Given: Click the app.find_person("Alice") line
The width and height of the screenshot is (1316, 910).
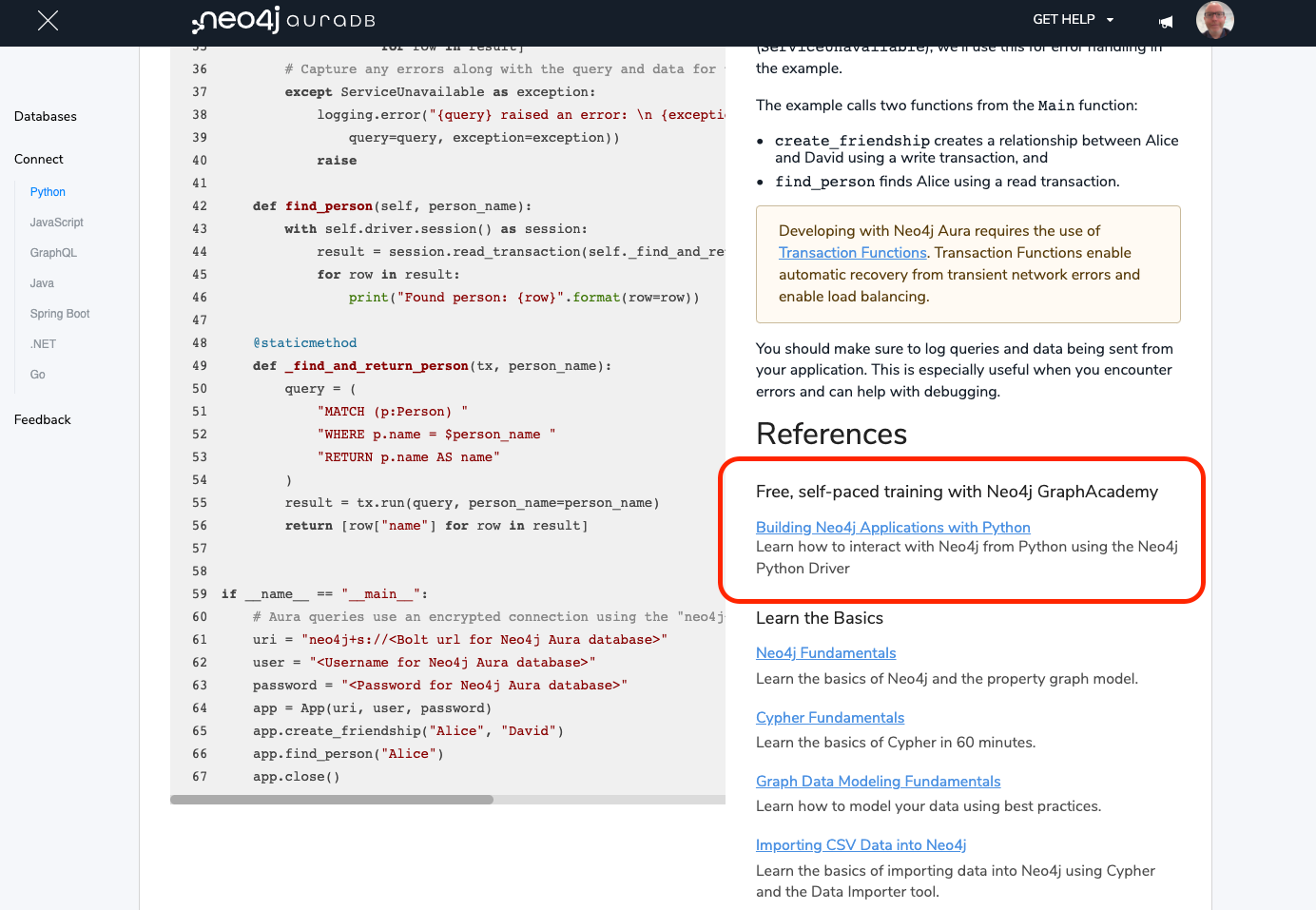Looking at the screenshot, I should 348,754.
